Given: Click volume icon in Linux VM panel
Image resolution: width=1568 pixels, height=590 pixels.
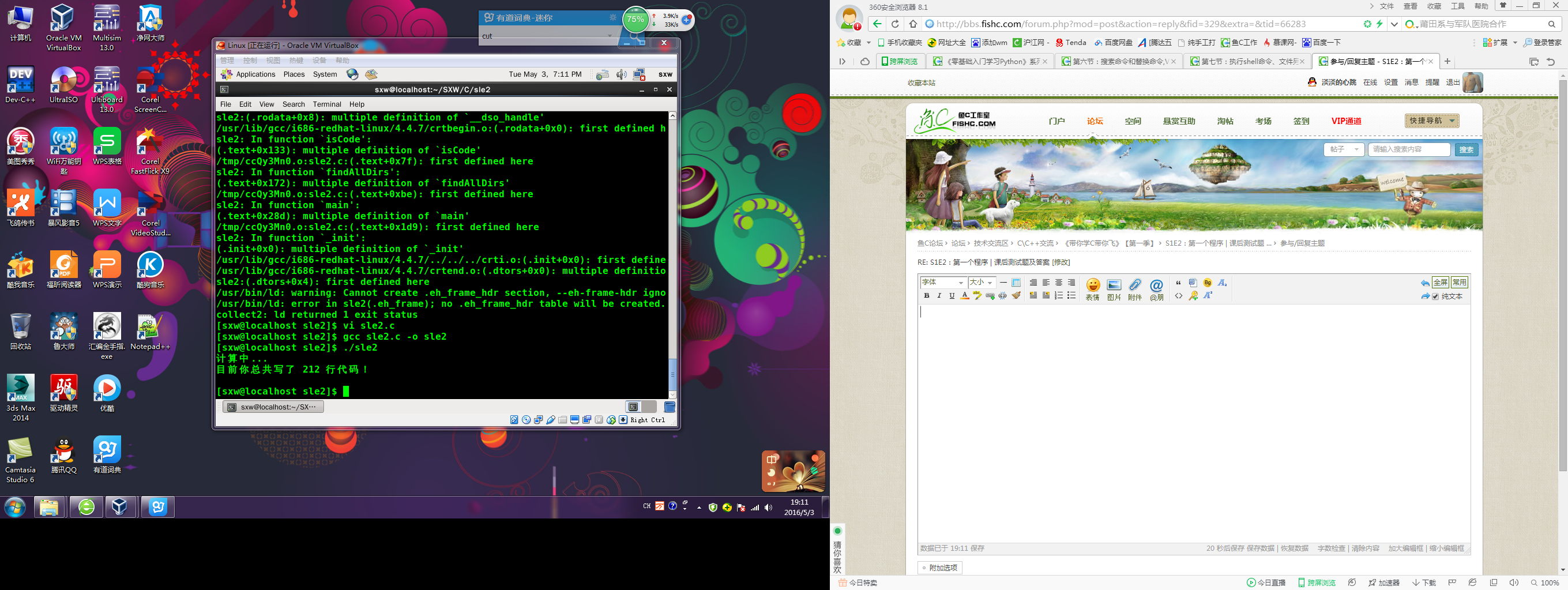Looking at the screenshot, I should 621,74.
